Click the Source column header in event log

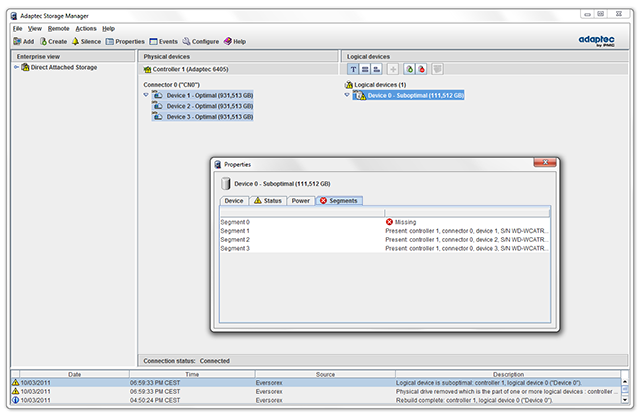[x=325, y=374]
